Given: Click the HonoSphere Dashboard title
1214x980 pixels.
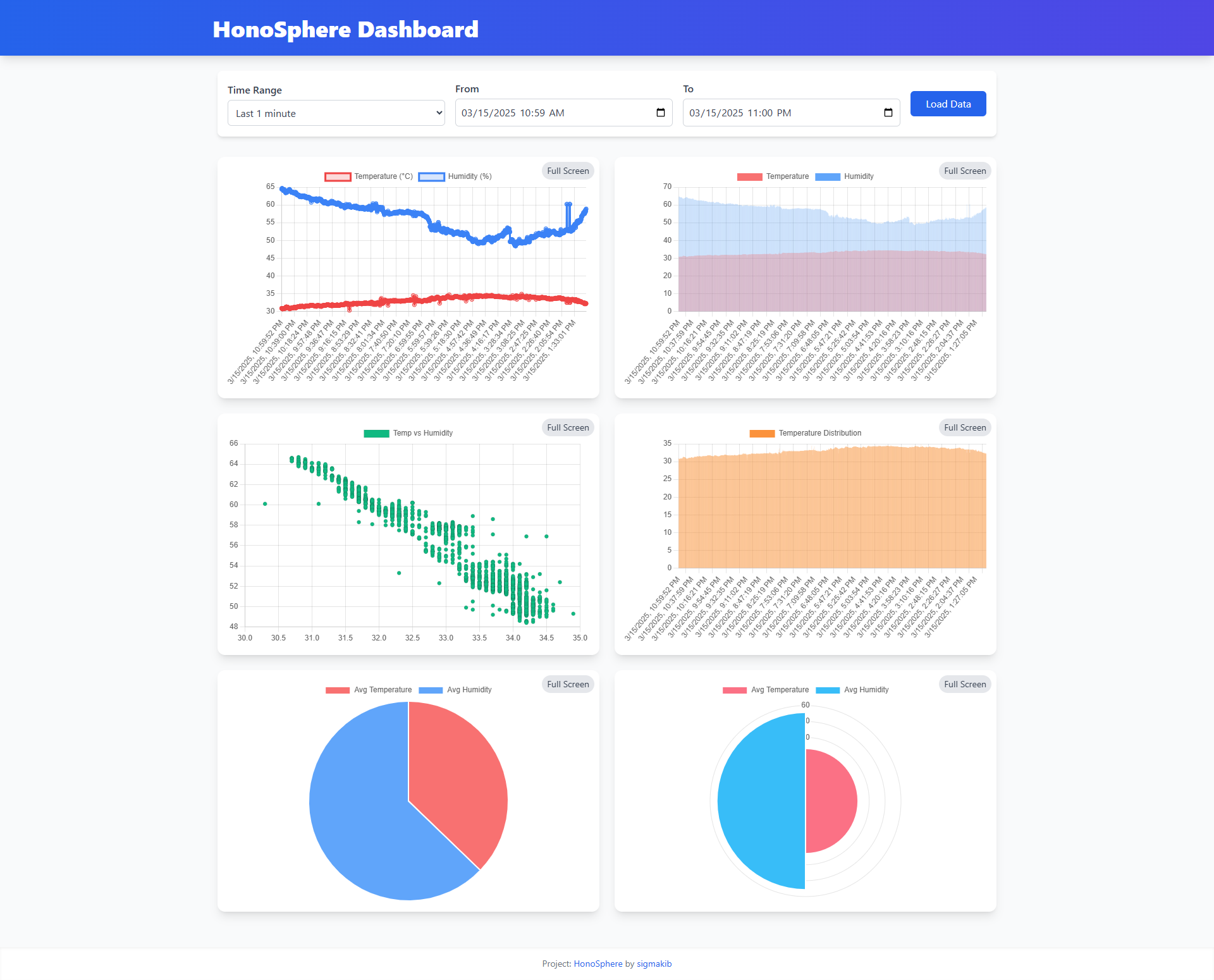Looking at the screenshot, I should coord(346,29).
